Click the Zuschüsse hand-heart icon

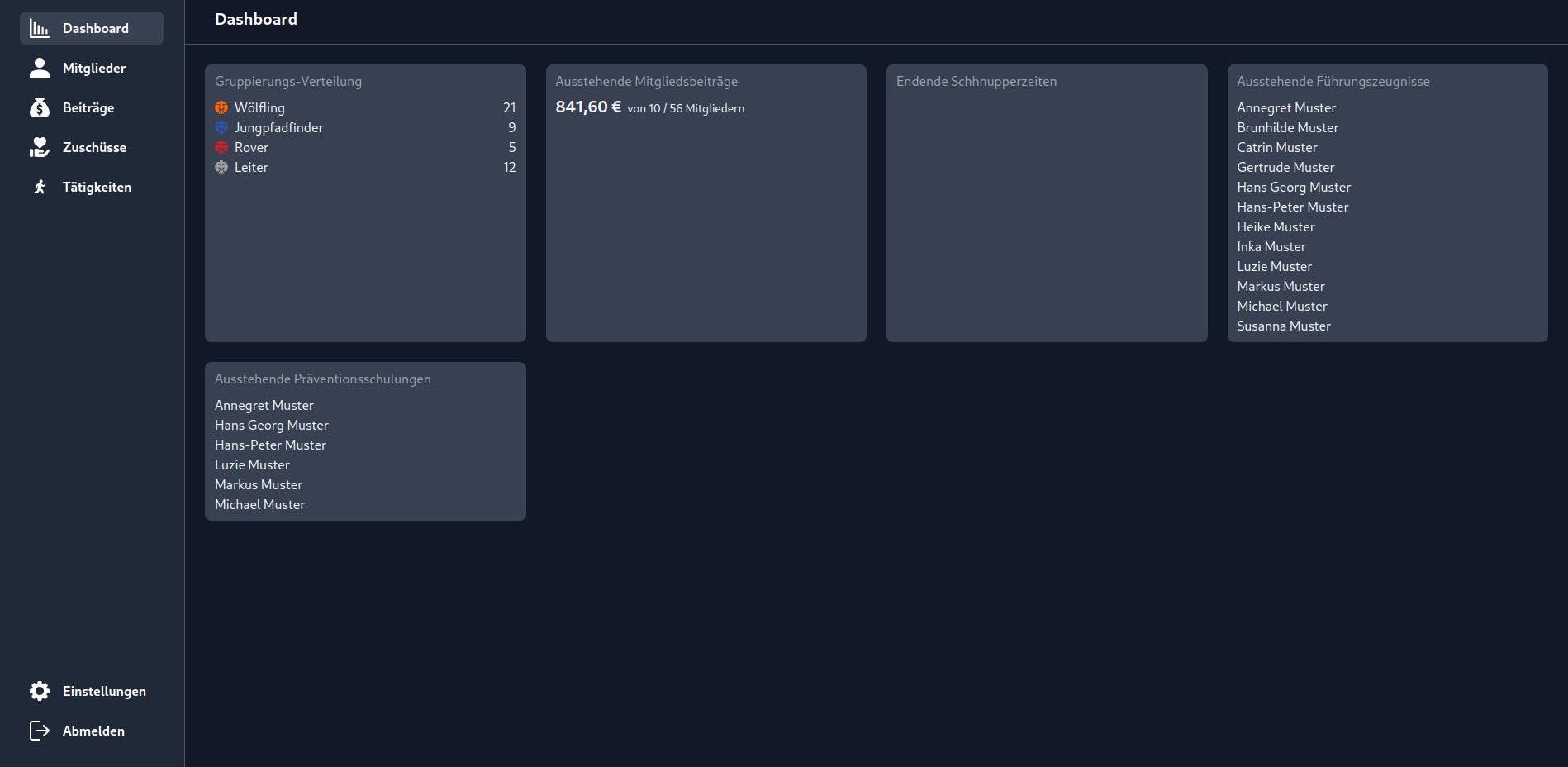click(39, 147)
